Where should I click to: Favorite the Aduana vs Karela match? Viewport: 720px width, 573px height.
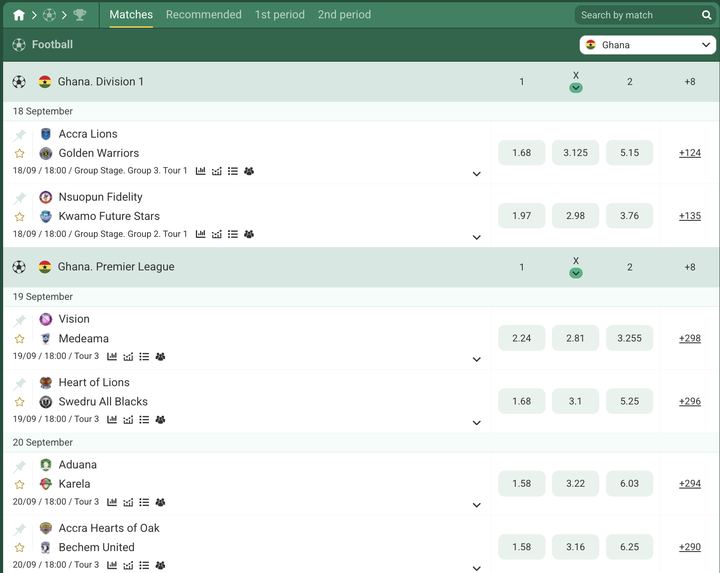coord(19,484)
